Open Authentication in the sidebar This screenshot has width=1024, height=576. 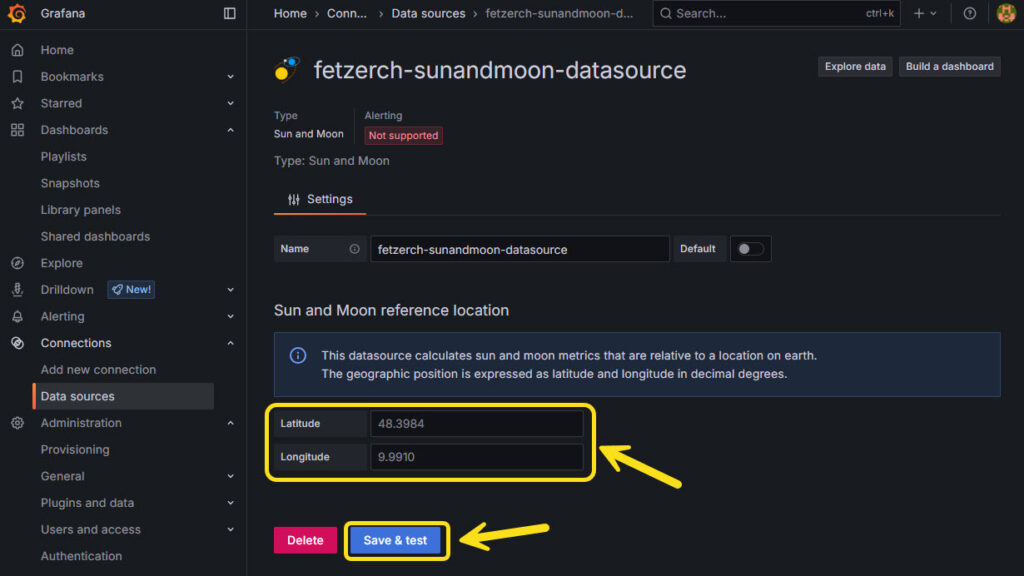tap(81, 556)
